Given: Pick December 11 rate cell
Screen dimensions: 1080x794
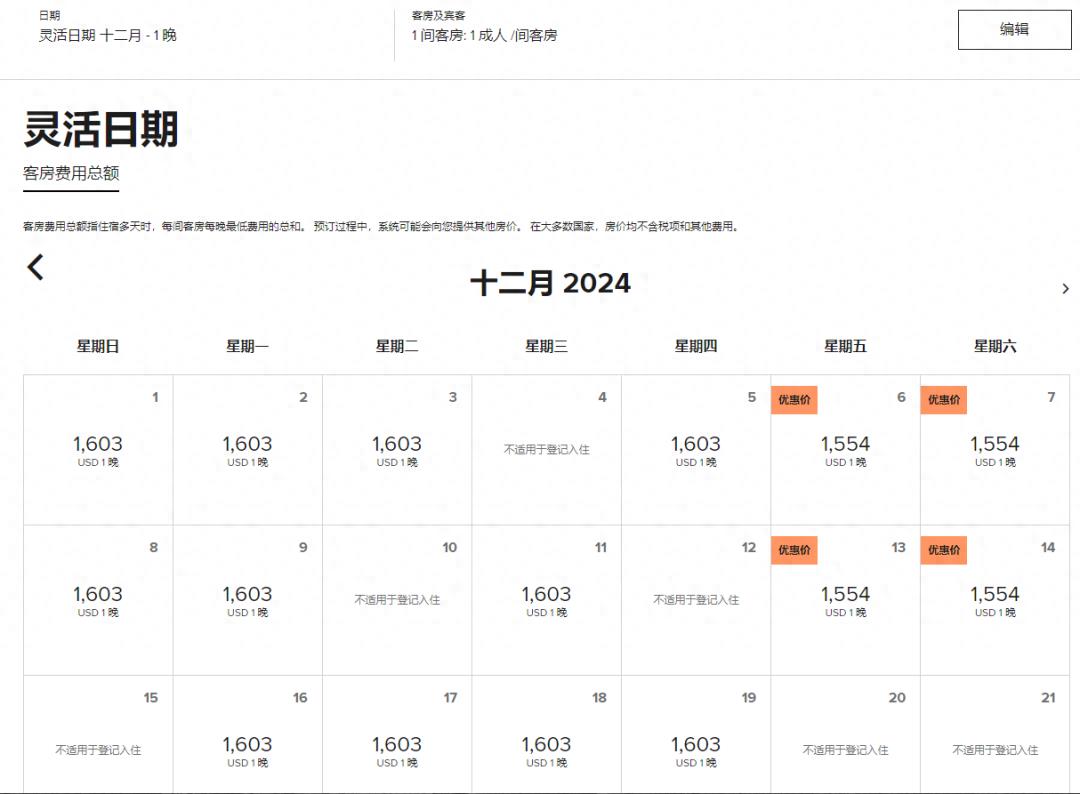Looking at the screenshot, I should tap(546, 599).
